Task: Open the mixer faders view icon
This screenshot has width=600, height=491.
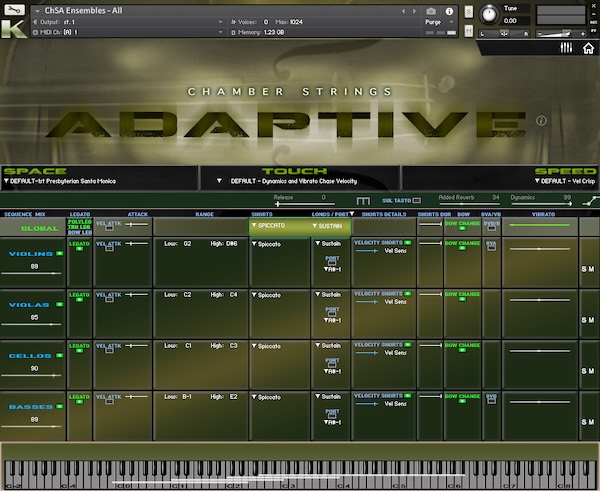Action: [x=566, y=48]
